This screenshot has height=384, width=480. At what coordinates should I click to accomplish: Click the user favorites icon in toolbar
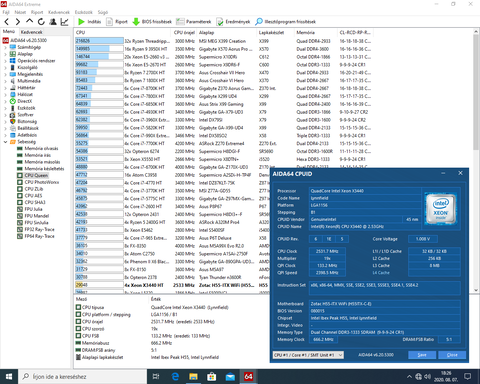click(x=53, y=22)
